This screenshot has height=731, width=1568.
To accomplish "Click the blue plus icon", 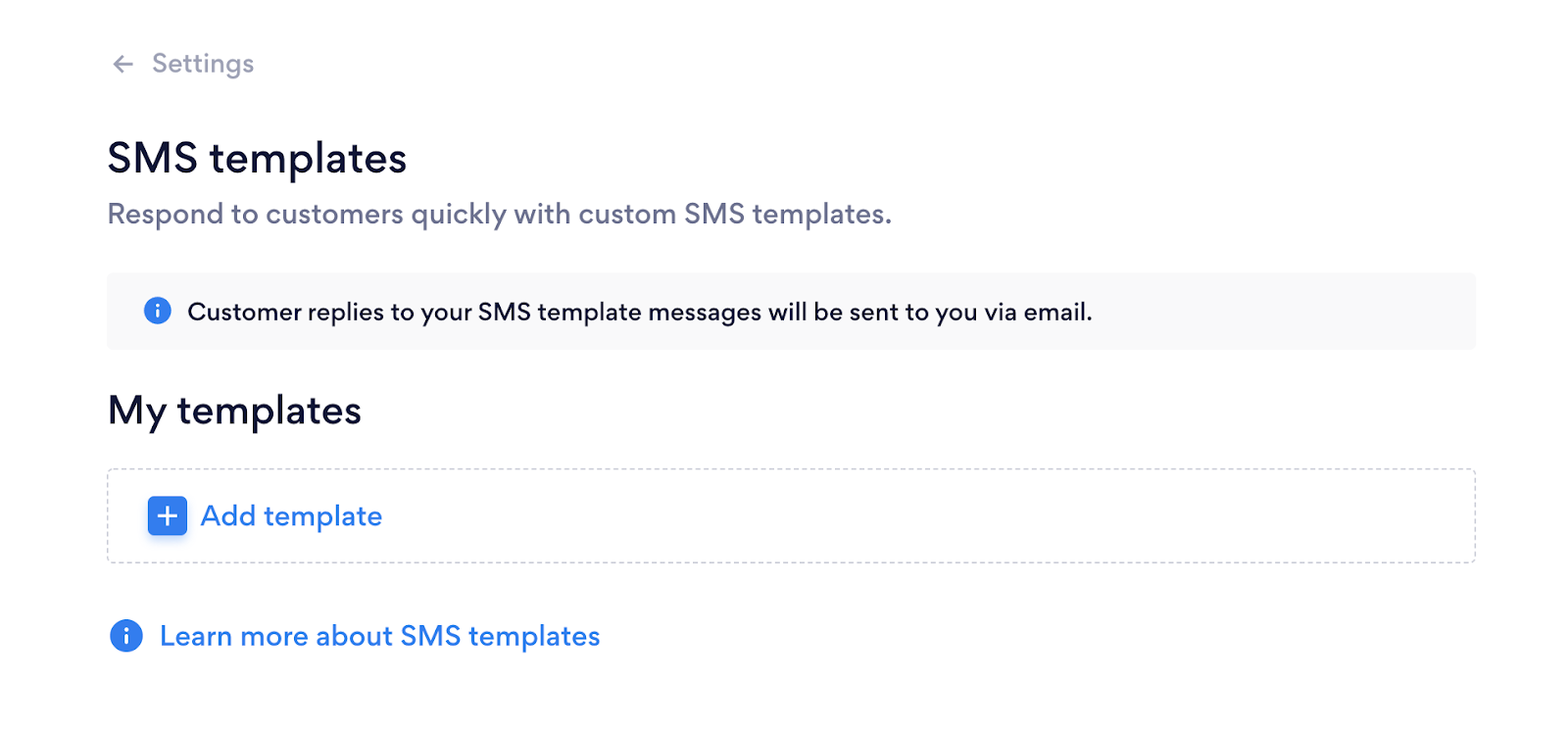I will click(168, 515).
